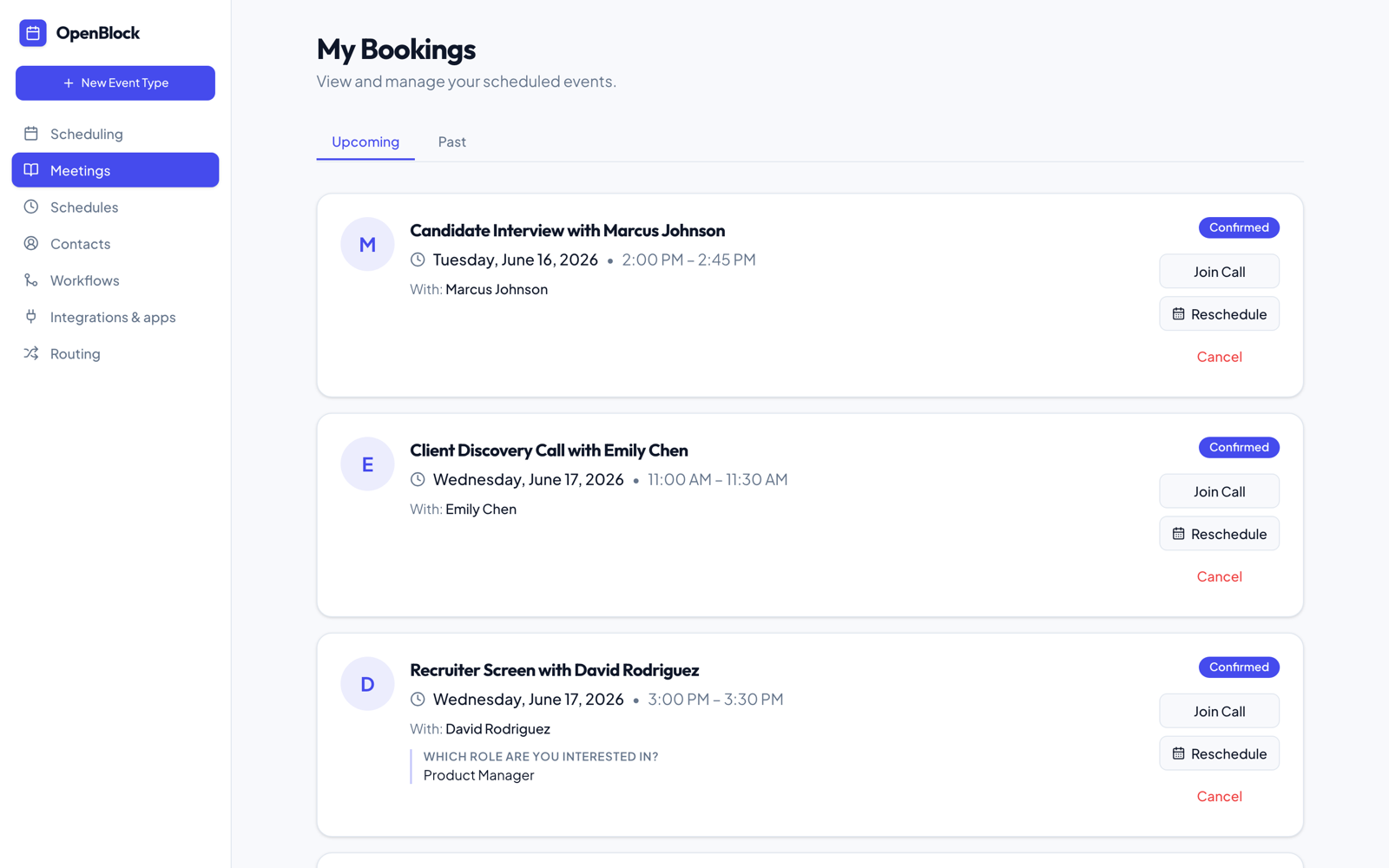
Task: Click the OpenBlock brand name
Action: pyautogui.click(x=97, y=33)
